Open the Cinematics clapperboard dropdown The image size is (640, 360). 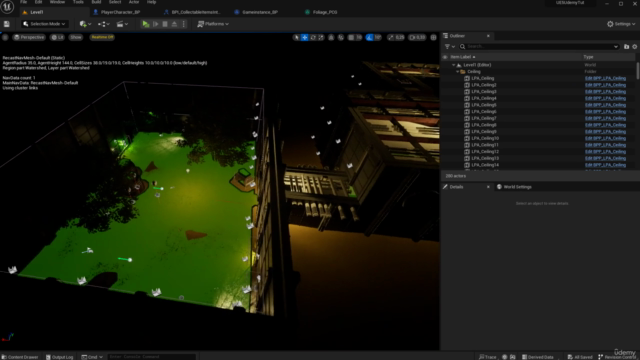(x=122, y=24)
